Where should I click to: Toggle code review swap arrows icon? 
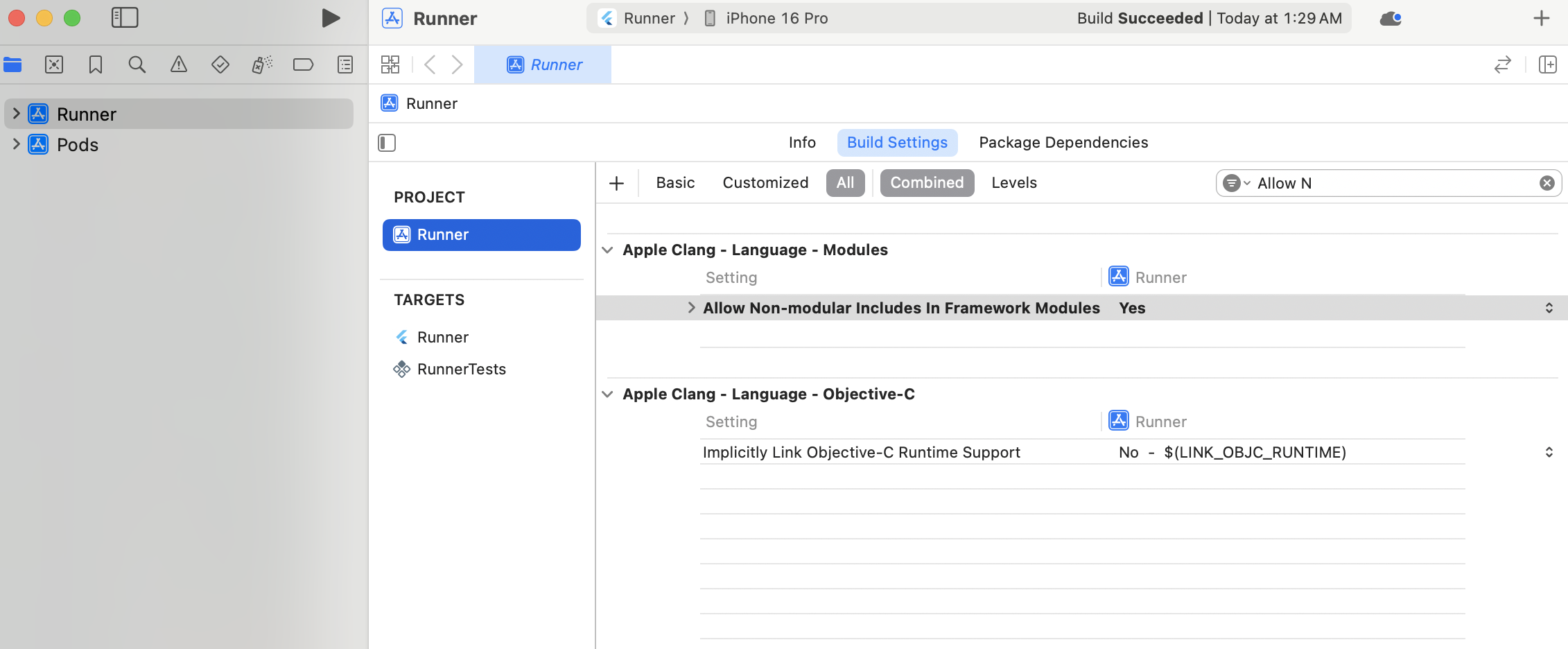(x=1502, y=64)
